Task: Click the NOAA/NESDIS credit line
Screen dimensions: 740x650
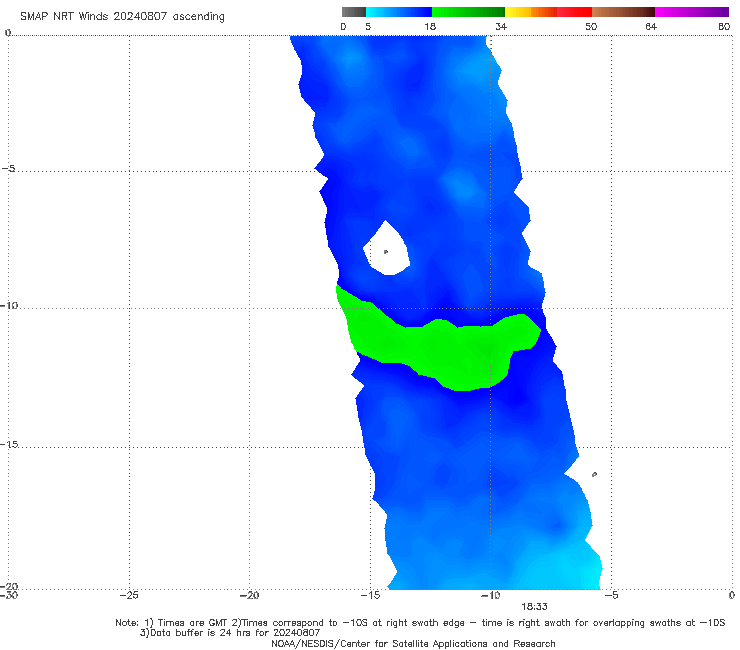Action: point(413,643)
